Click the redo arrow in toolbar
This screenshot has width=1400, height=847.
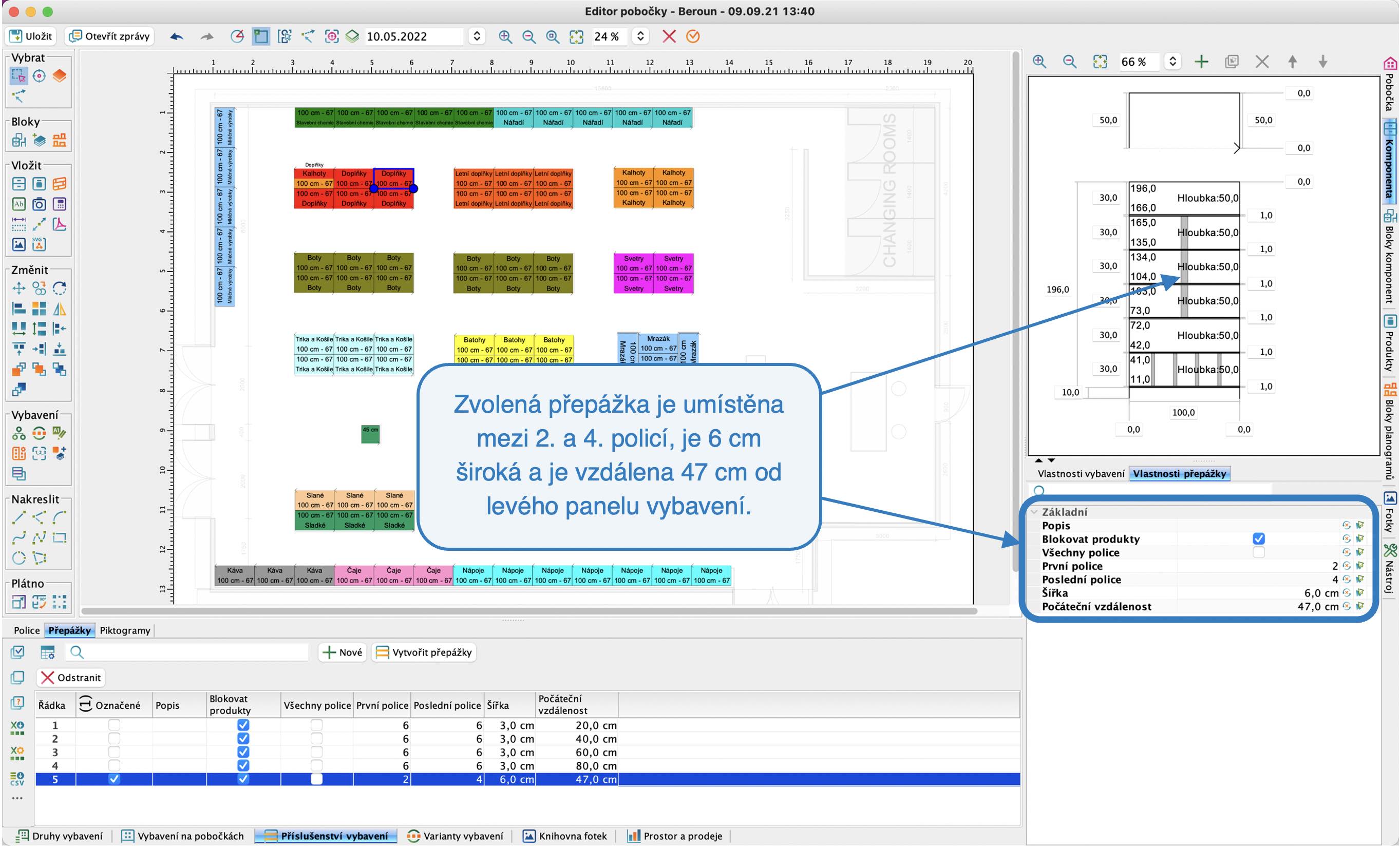point(207,36)
